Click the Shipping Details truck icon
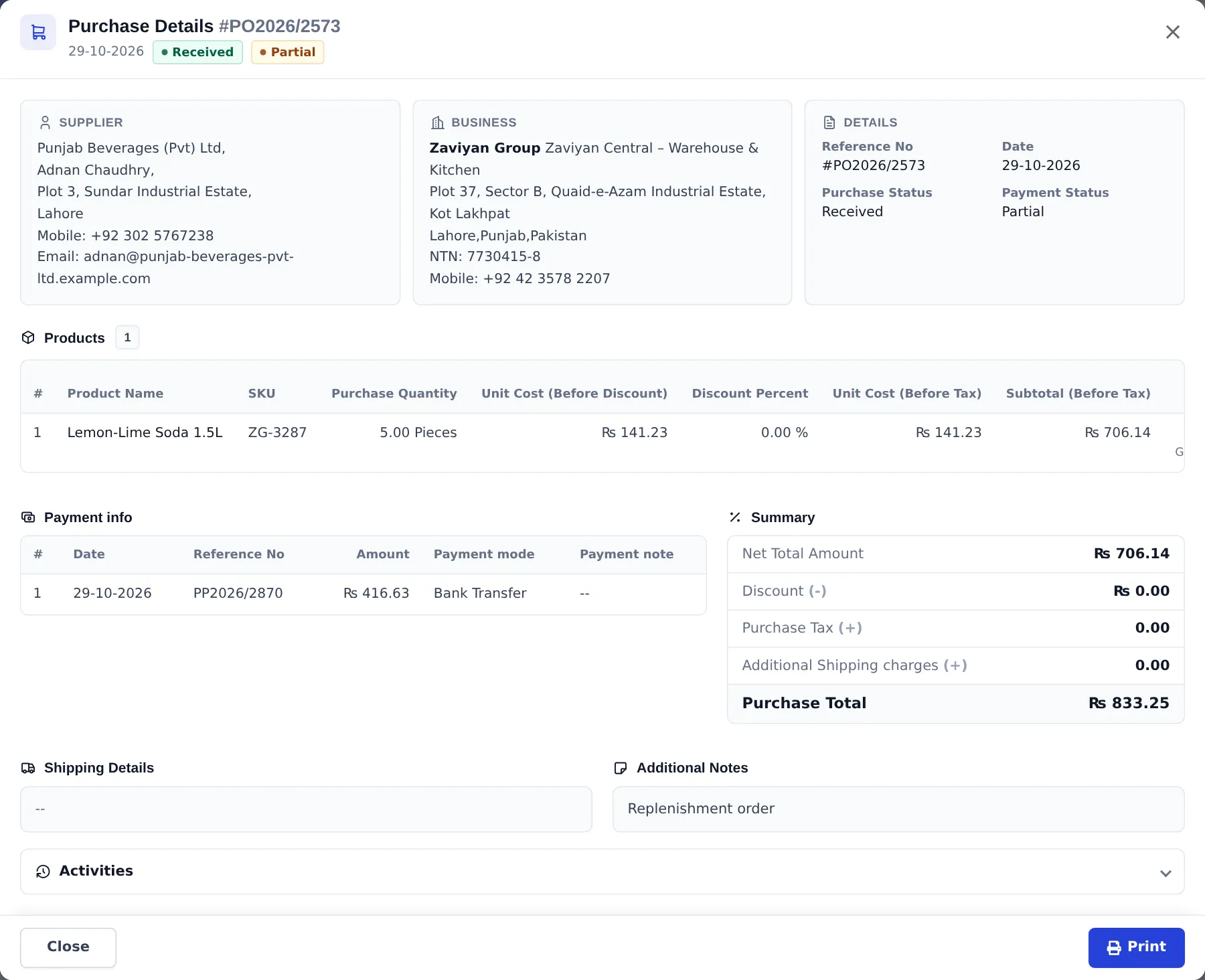This screenshot has height=980, width=1205. (x=28, y=768)
